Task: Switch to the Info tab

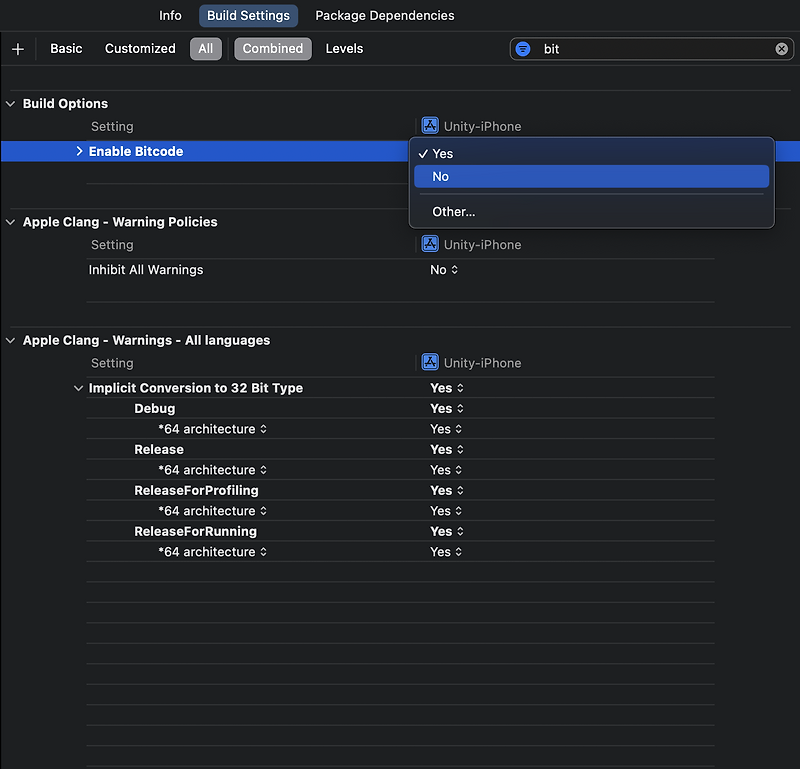Action: [x=170, y=15]
